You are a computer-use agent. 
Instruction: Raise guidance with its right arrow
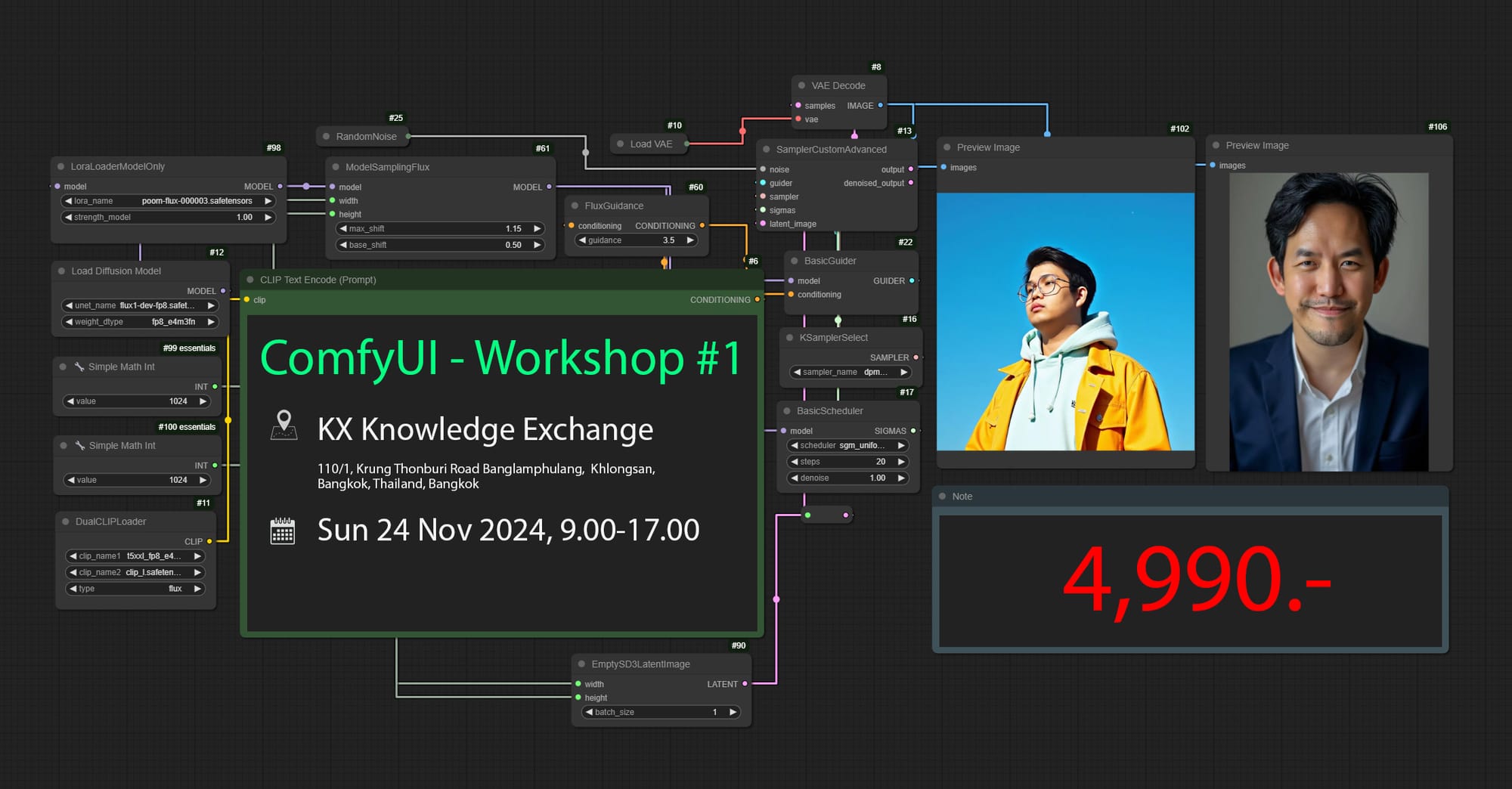690,240
